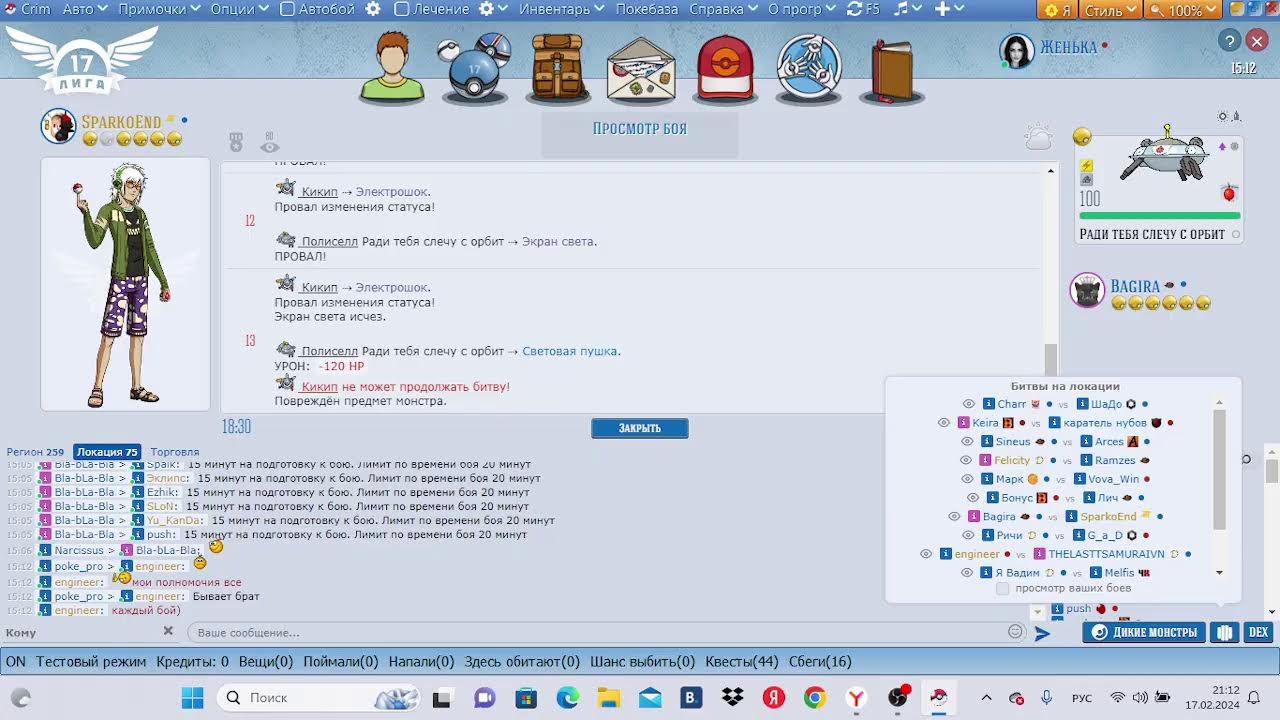Select the Локация 75 chat tab

click(107, 452)
